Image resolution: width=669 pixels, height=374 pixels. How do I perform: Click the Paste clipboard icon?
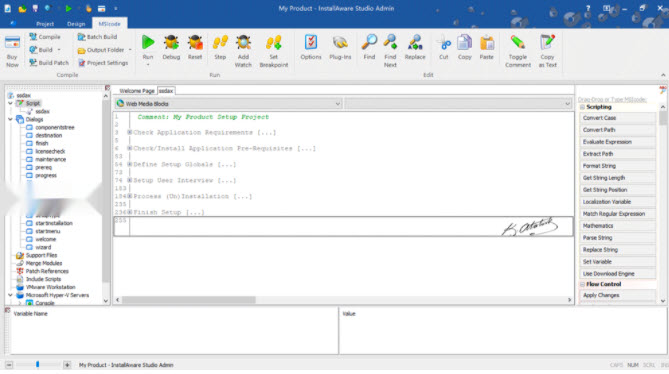pyautogui.click(x=486, y=42)
